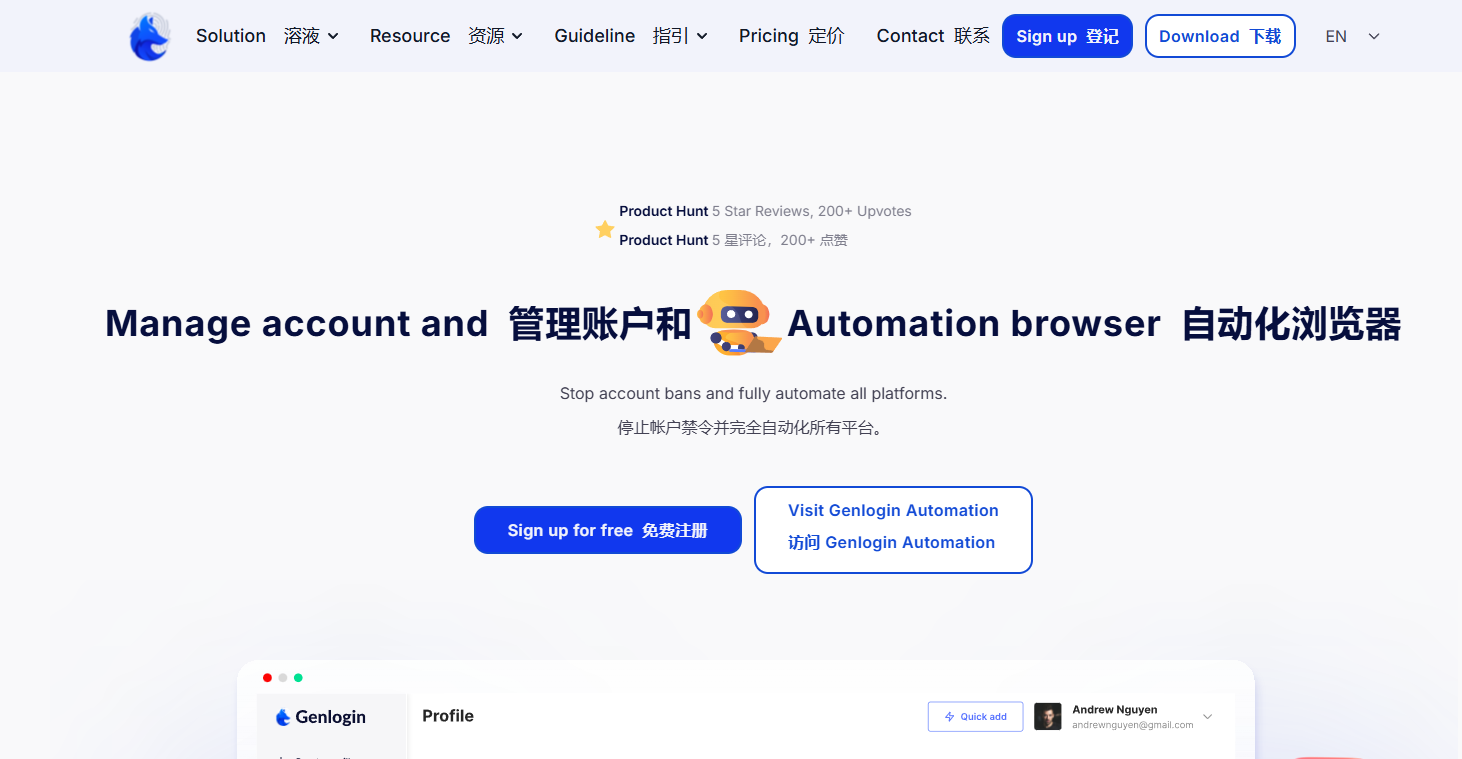
Task: Expand the Andrew Nguyen account chevron
Action: [x=1207, y=717]
